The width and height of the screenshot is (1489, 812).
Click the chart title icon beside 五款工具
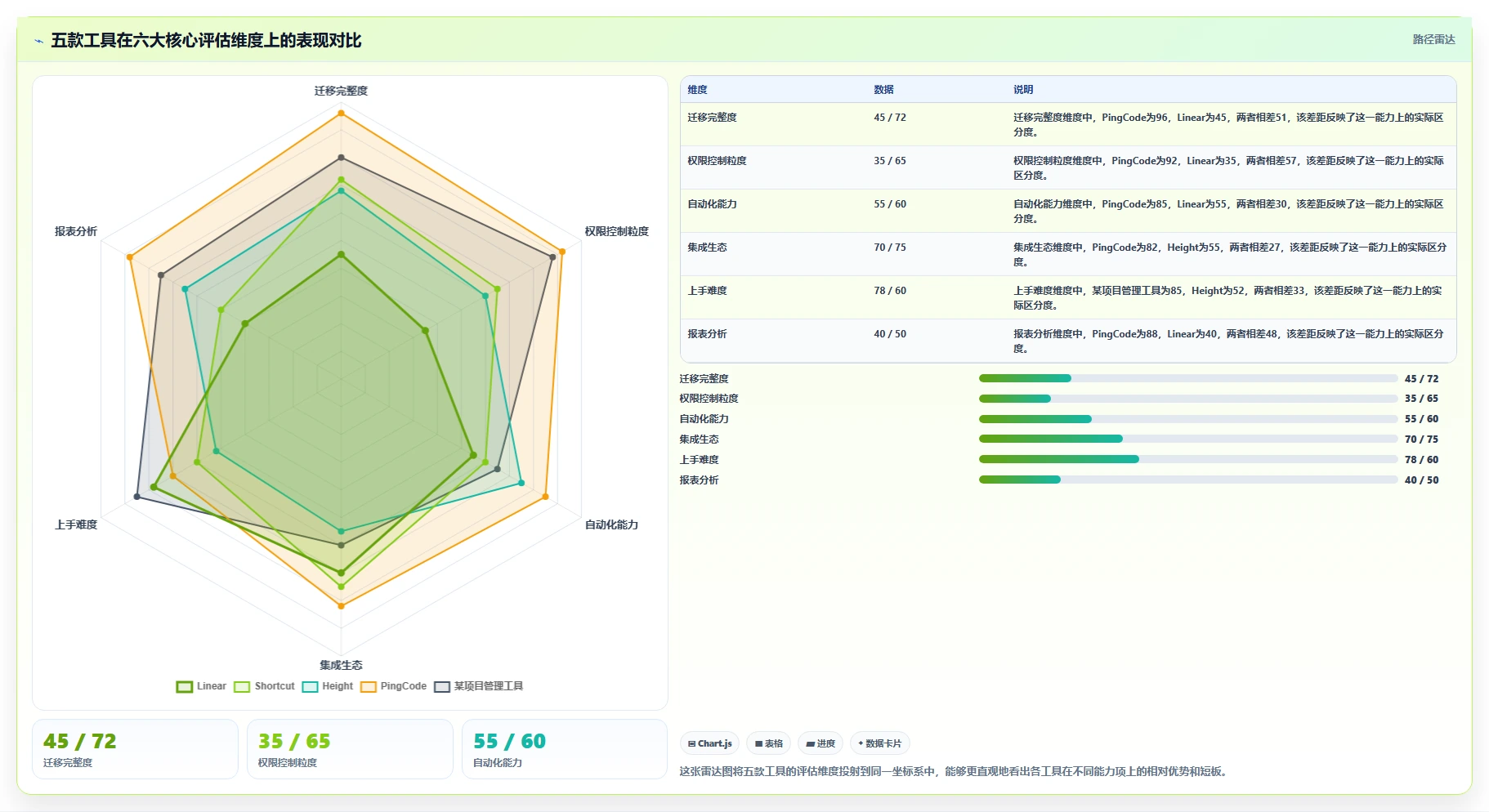[x=38, y=41]
